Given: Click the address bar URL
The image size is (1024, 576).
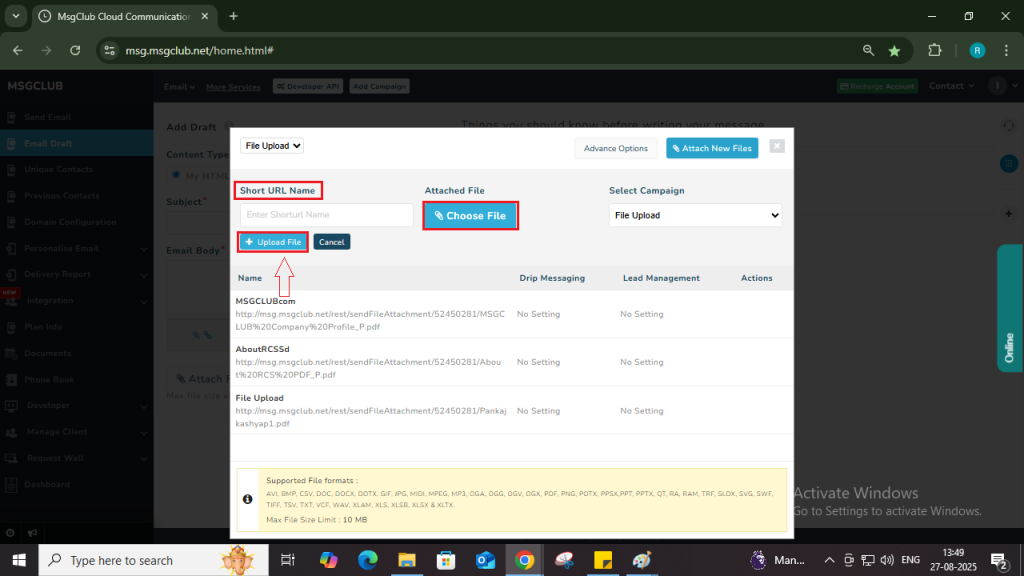Looking at the screenshot, I should [199, 50].
